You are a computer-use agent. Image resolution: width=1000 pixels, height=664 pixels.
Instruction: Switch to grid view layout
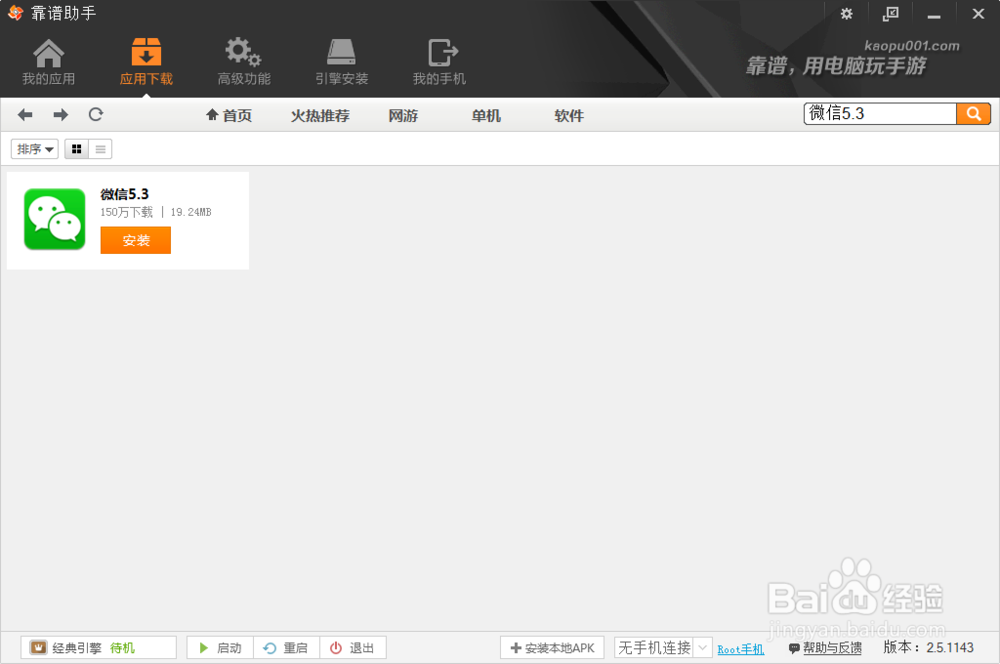click(76, 148)
